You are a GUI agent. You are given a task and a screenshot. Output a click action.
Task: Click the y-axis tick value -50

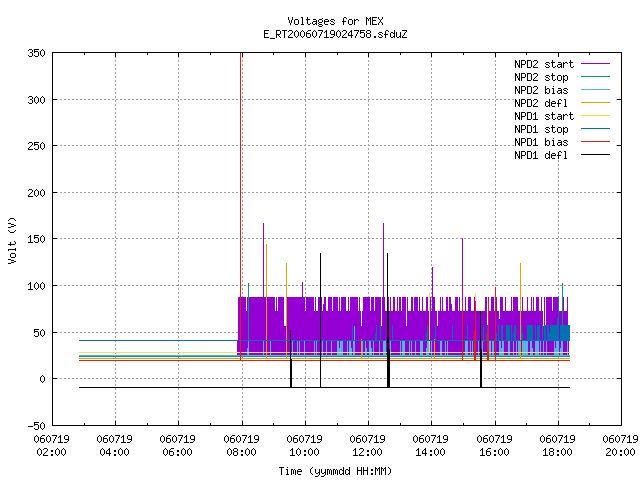point(36,426)
